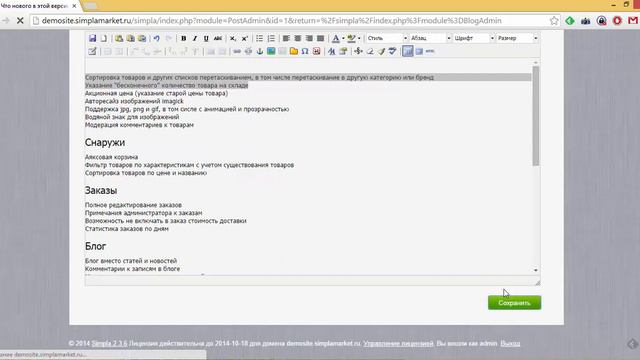Viewport: 640px width, 360px height.
Task: Open the Управление лицензией link
Action: coord(398,344)
